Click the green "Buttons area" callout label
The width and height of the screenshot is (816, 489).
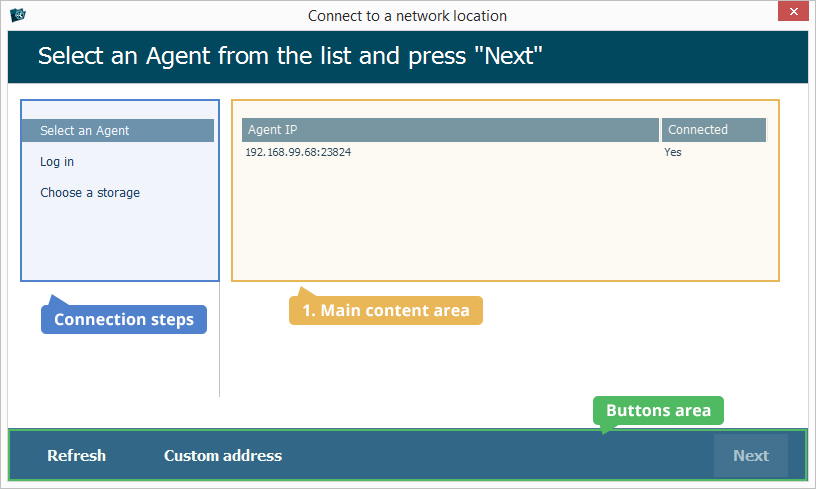click(658, 410)
